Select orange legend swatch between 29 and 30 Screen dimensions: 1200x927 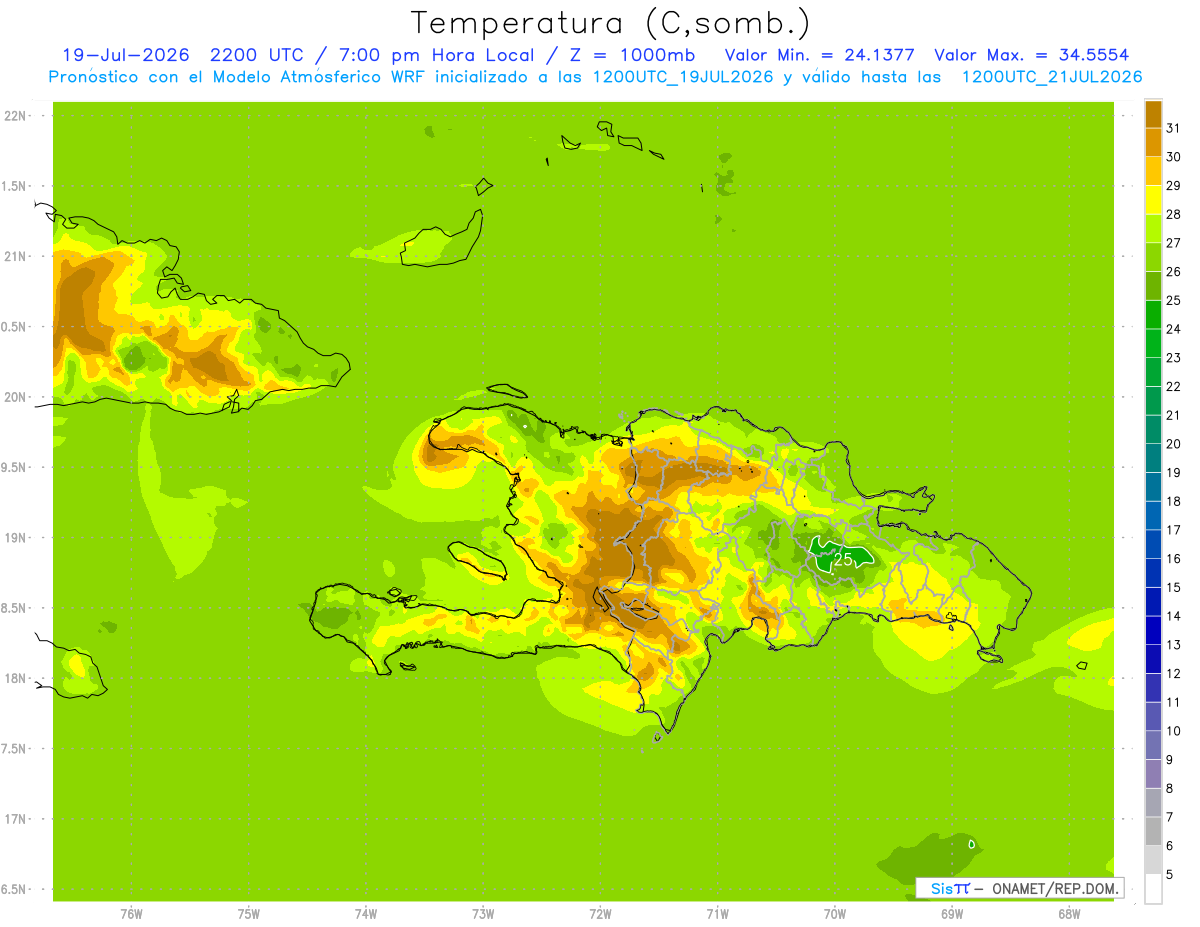click(1153, 170)
